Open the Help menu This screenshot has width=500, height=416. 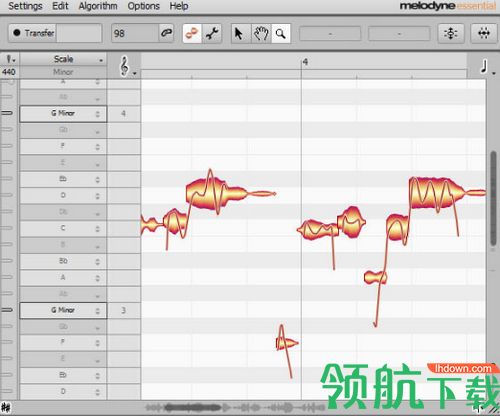tap(179, 6)
